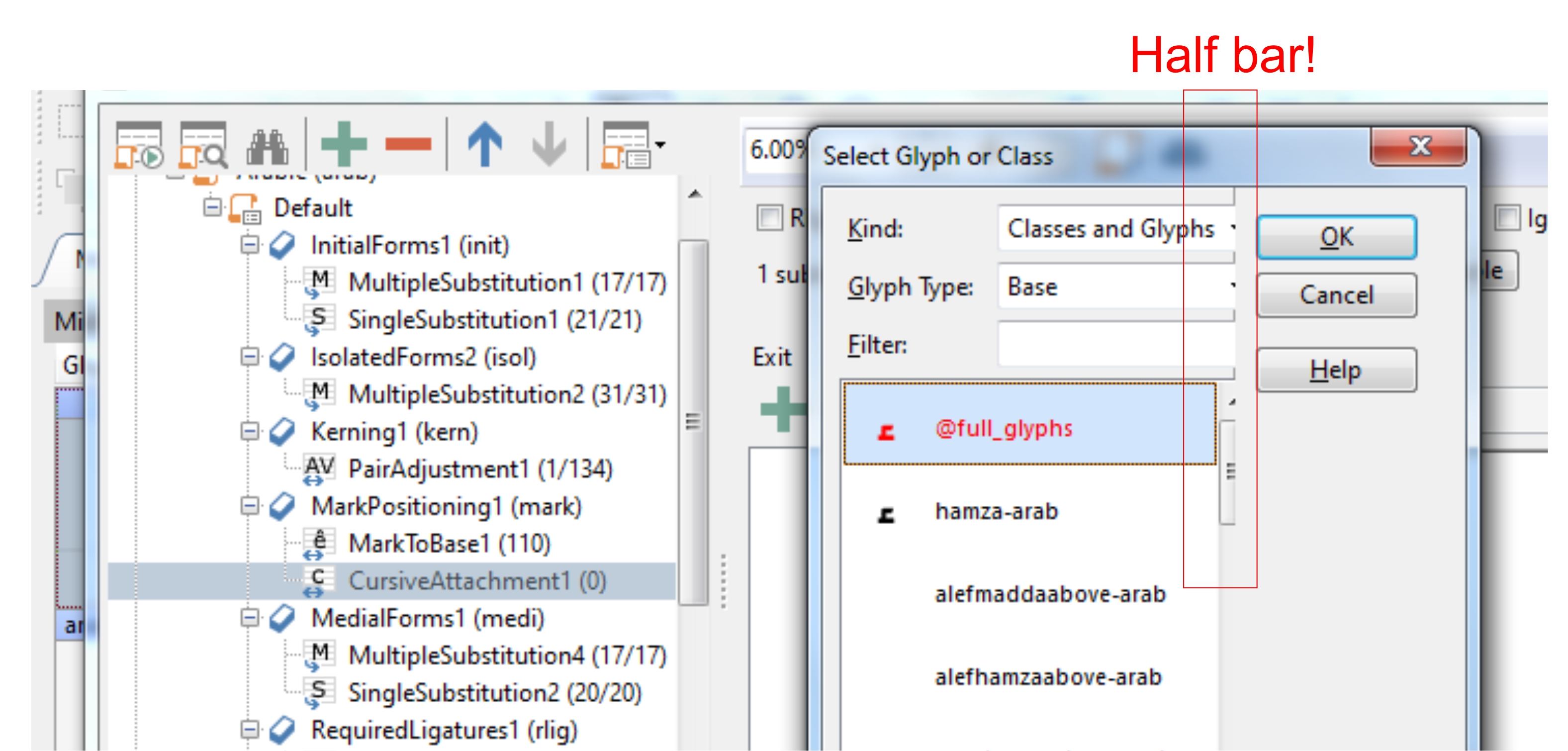The width and height of the screenshot is (1568, 751).
Task: Click the 6.00% zoom field
Action: point(777,150)
